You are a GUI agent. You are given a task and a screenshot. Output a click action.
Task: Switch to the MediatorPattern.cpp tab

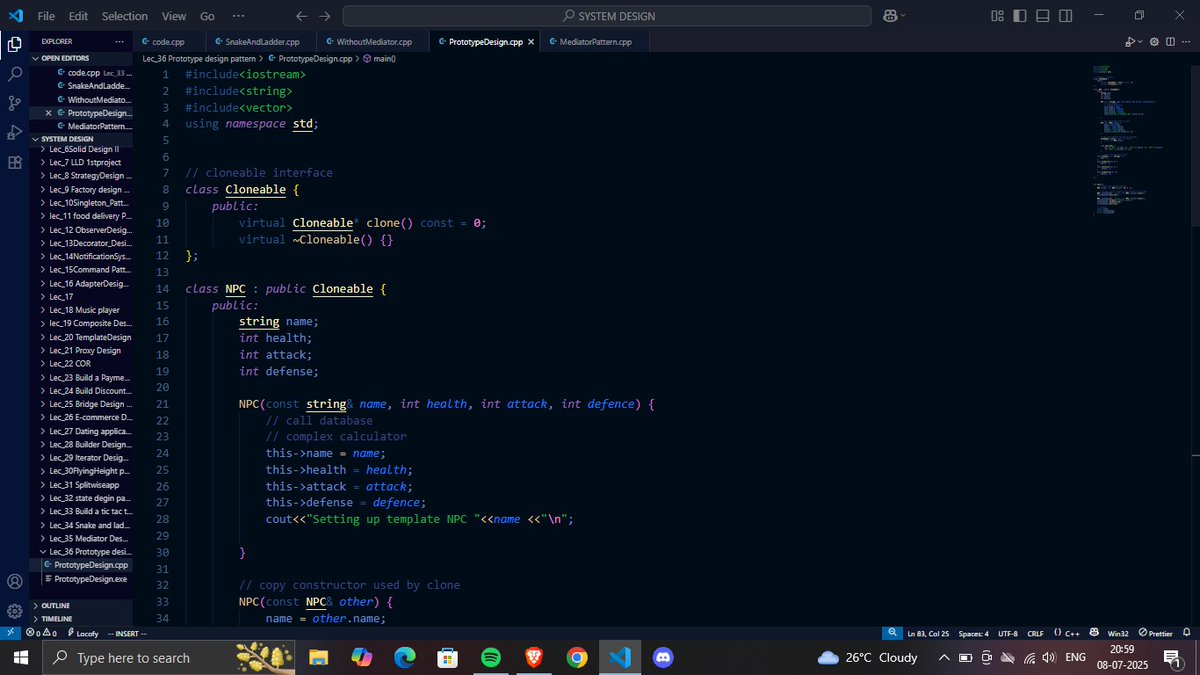coord(595,42)
